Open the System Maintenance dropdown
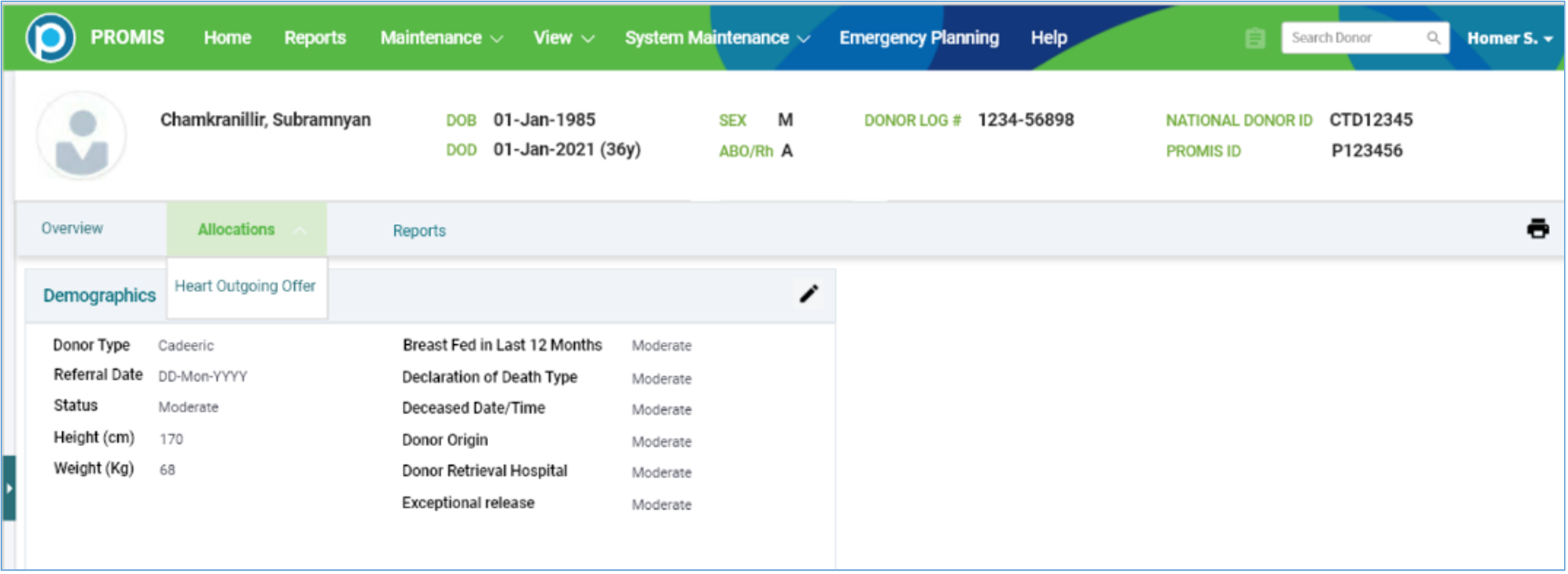1568x574 pixels. [x=717, y=38]
